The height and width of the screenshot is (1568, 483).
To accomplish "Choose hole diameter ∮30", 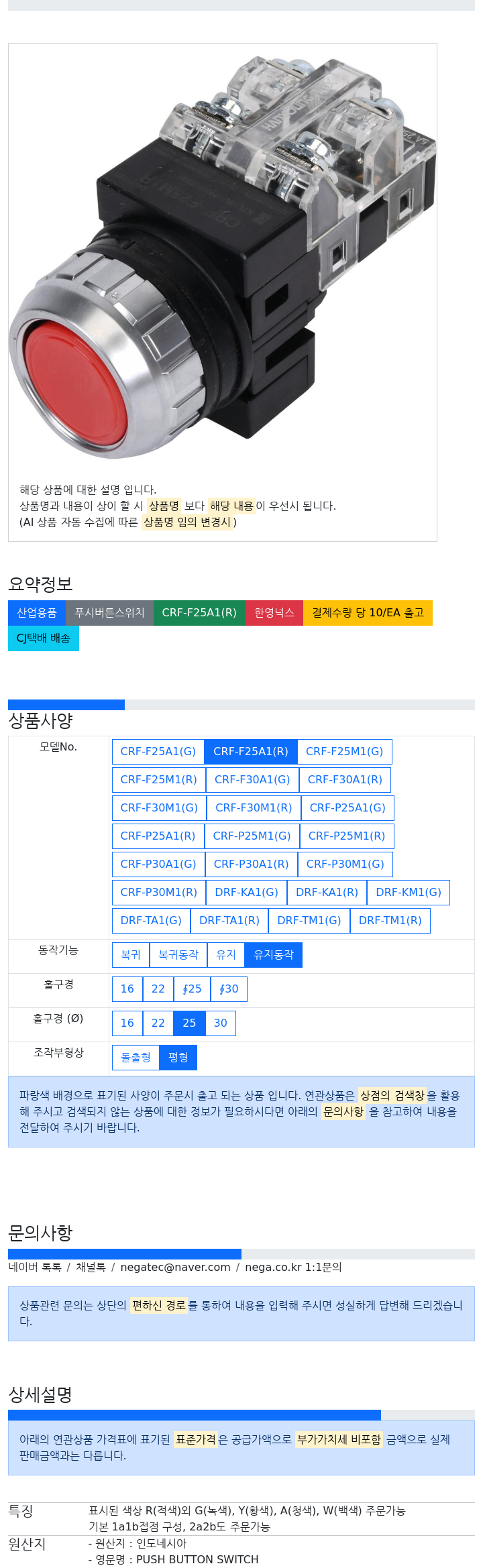I will [229, 989].
